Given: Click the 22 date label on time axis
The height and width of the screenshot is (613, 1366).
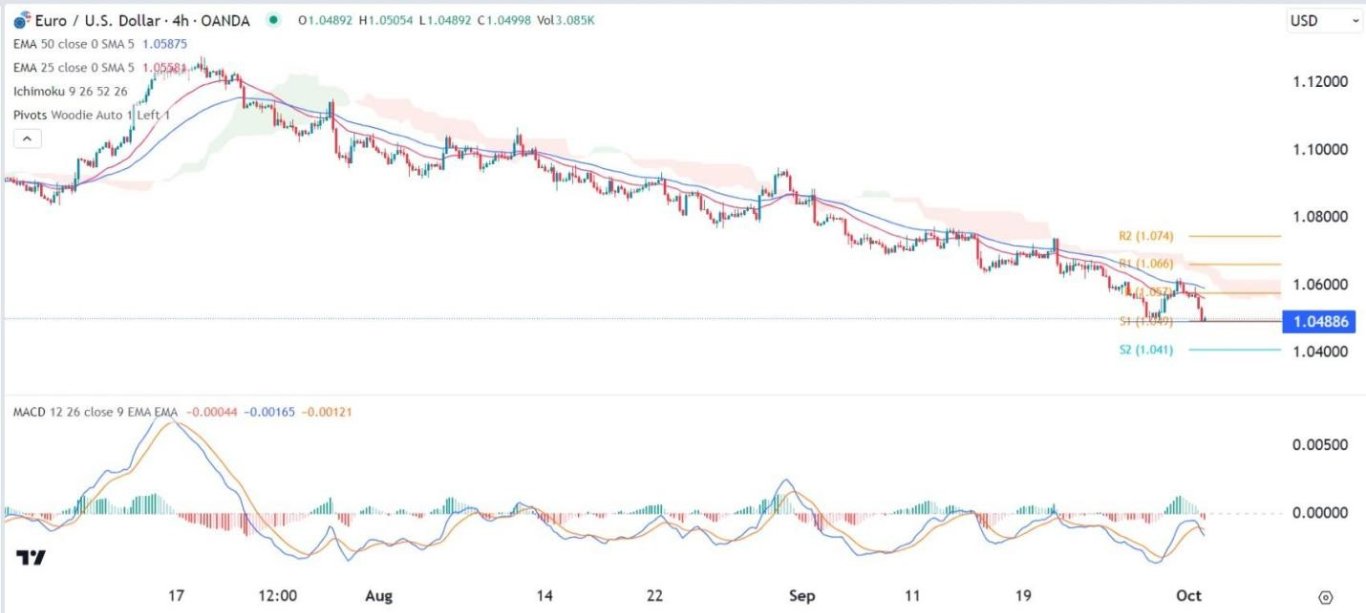Looking at the screenshot, I should tap(654, 596).
